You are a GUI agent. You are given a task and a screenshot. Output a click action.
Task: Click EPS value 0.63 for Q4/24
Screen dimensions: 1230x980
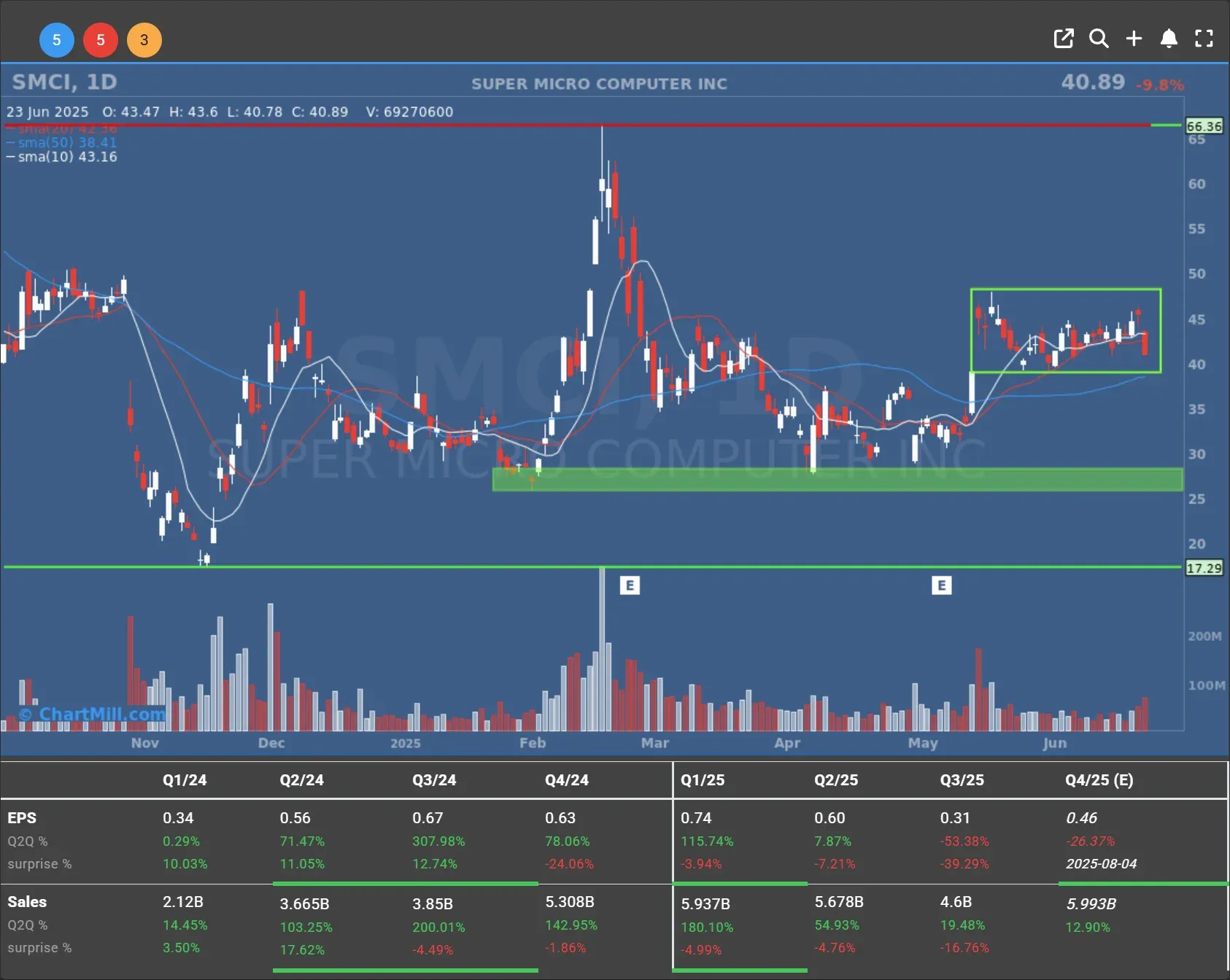click(x=560, y=817)
